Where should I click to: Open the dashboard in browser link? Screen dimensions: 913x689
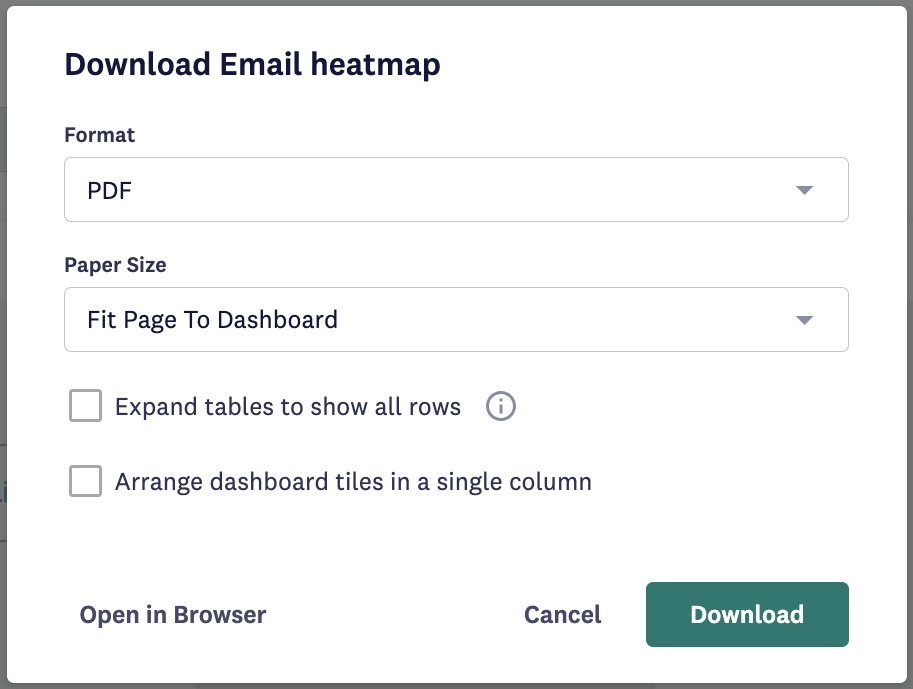173,614
